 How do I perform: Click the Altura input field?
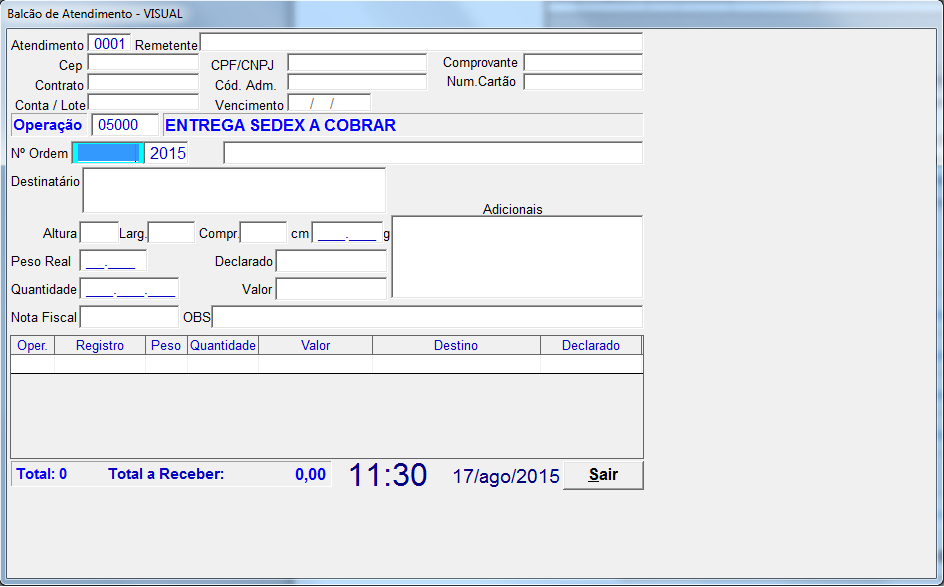(99, 233)
